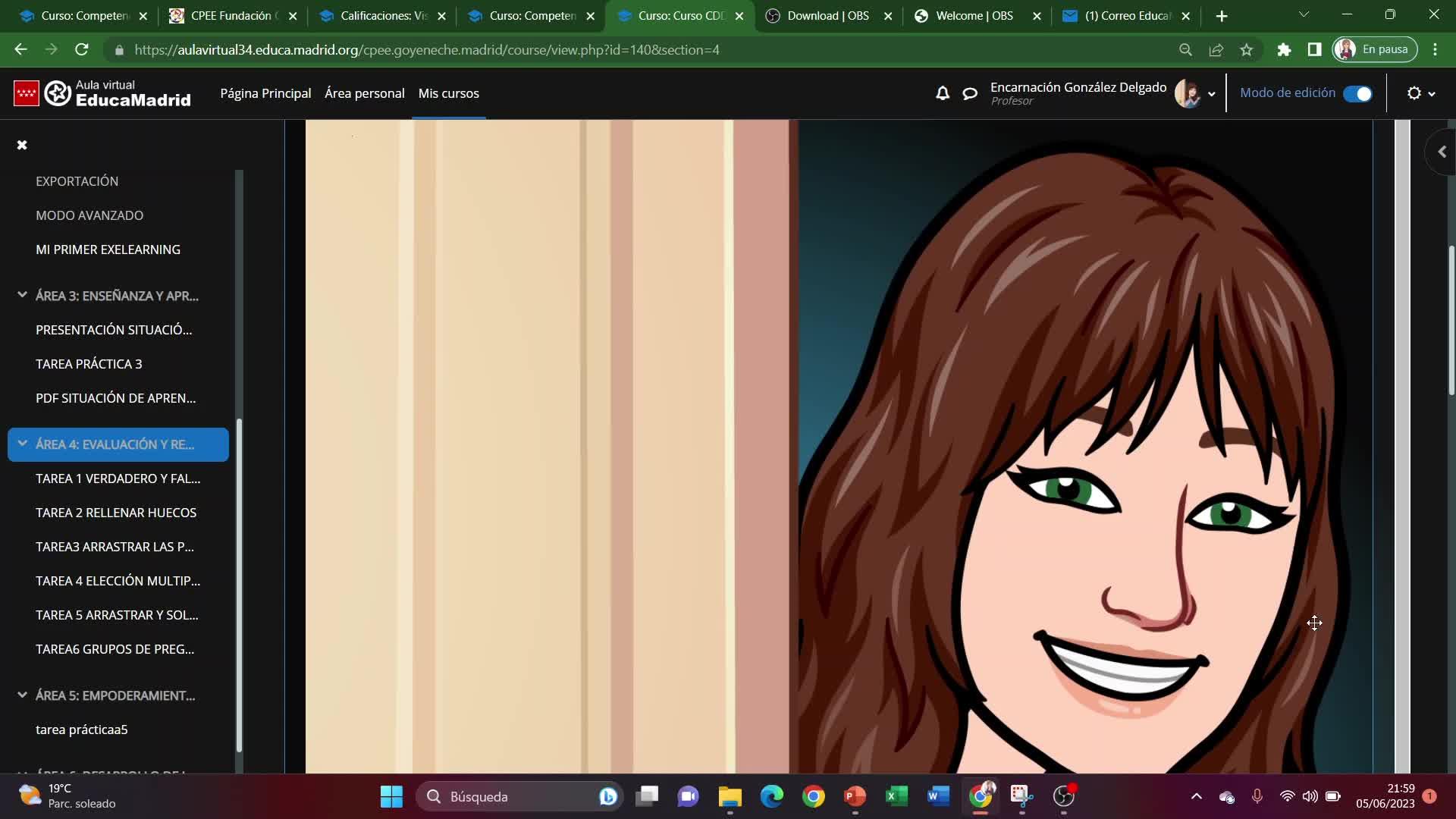Open the browser extensions puzzle icon
The image size is (1456, 819).
1283,50
